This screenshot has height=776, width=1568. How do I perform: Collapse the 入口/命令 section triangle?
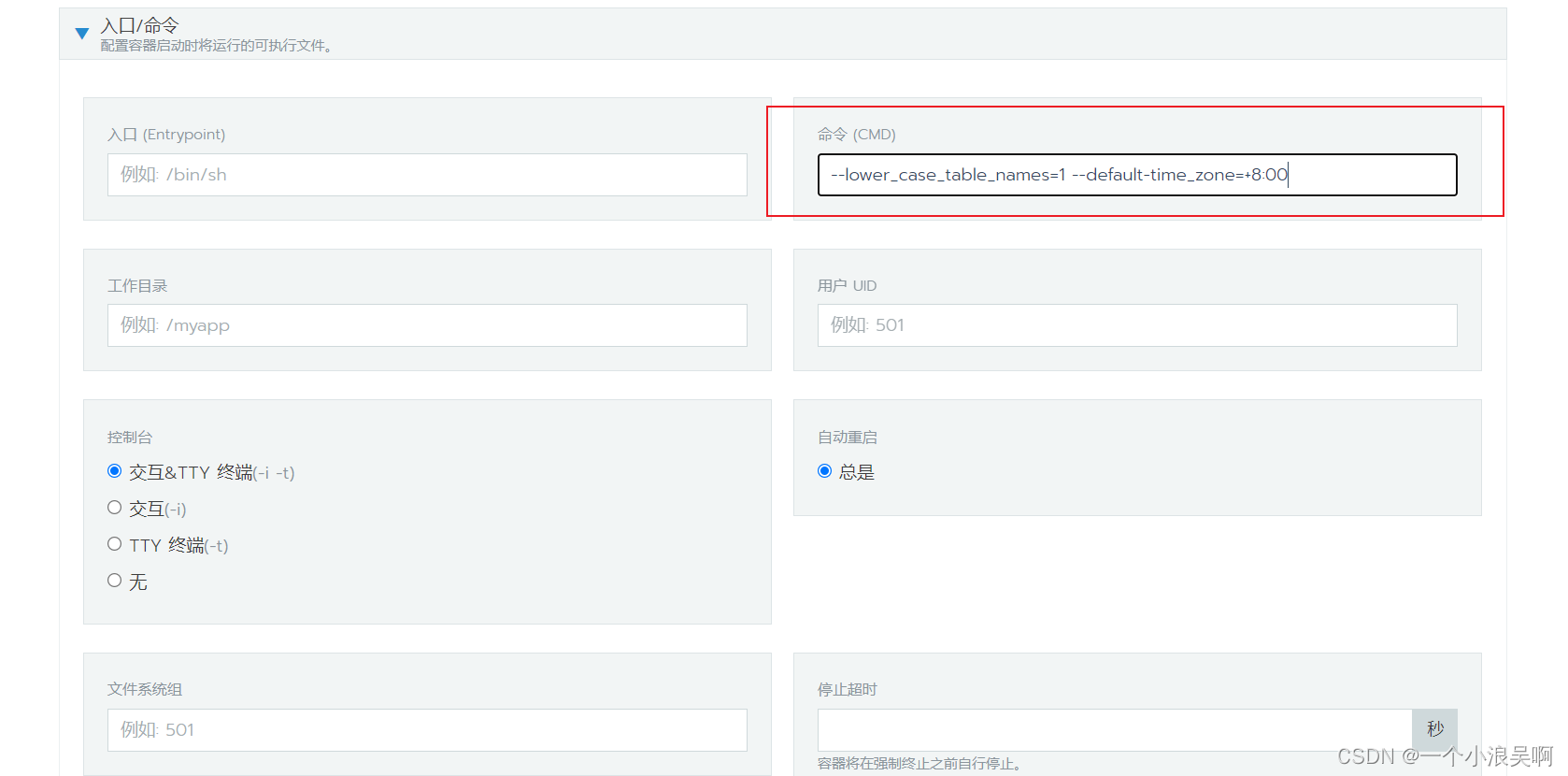pos(82,34)
